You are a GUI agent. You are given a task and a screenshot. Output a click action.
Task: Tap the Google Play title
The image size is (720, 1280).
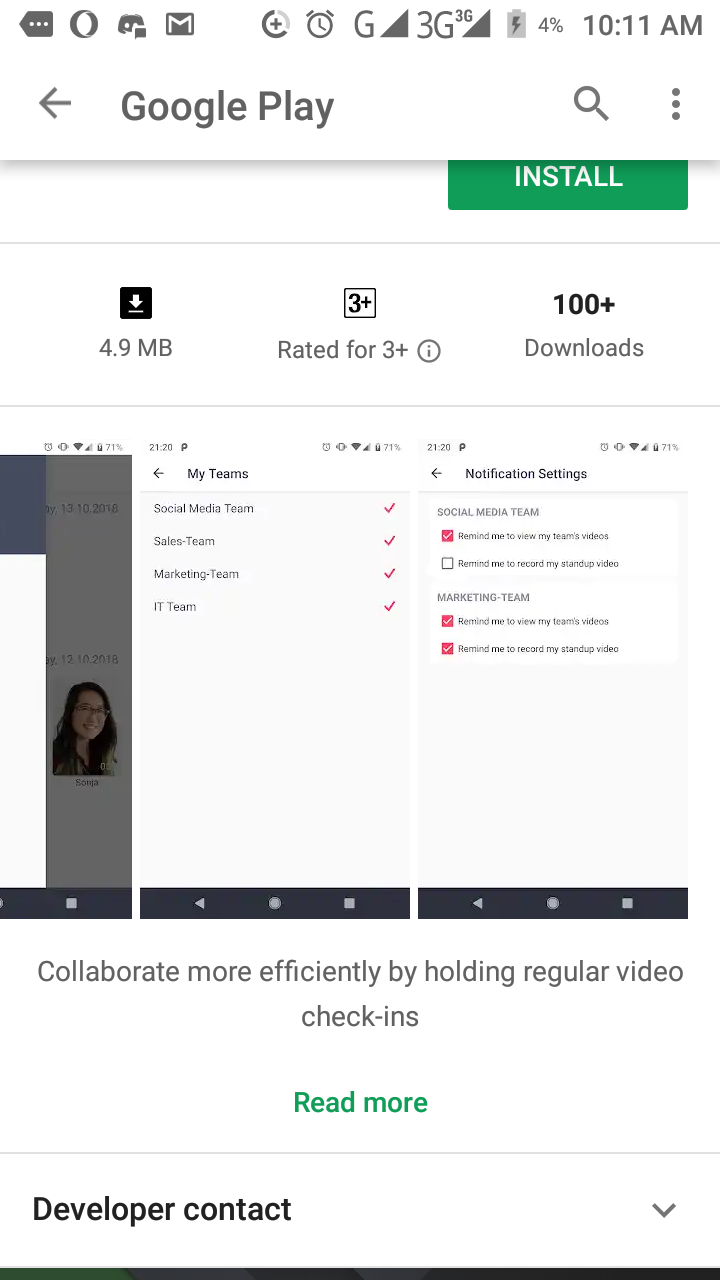[227, 106]
